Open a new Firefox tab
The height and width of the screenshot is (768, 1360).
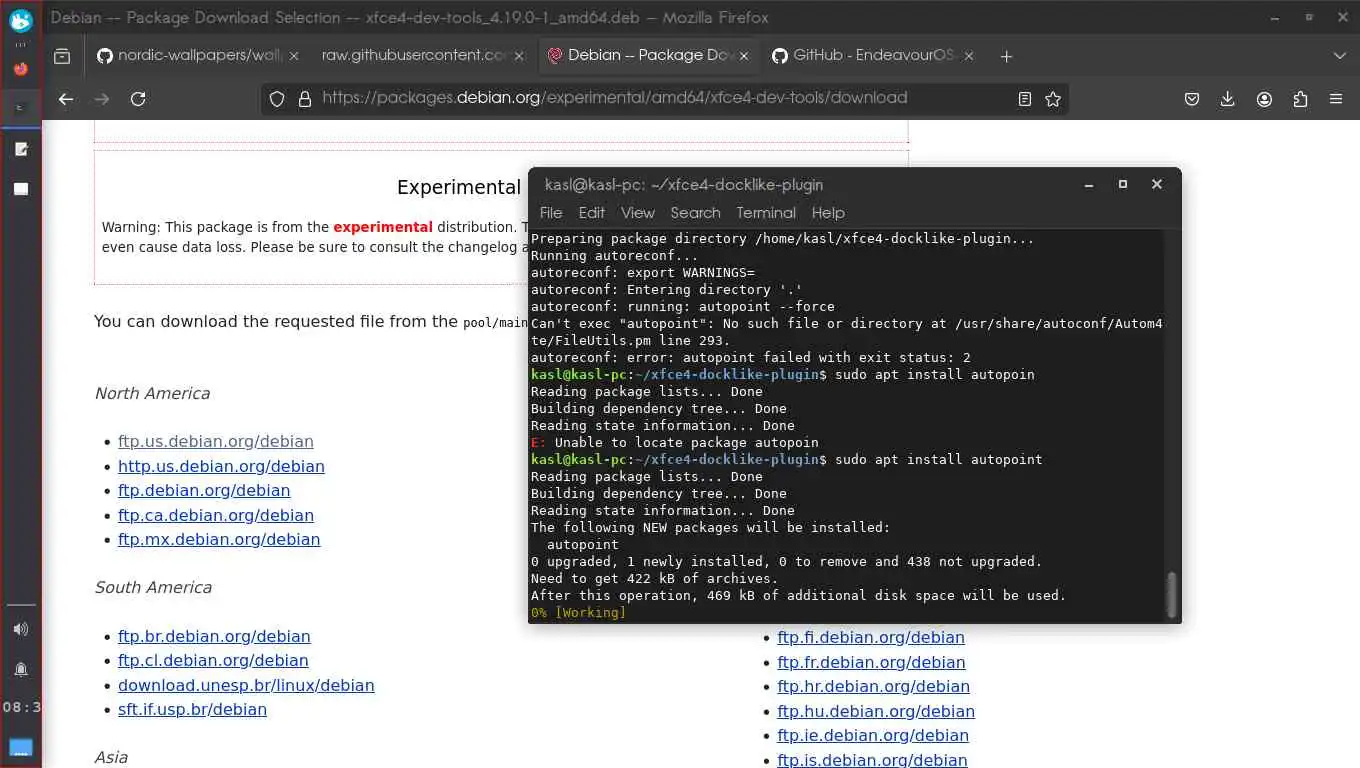[x=1006, y=56]
